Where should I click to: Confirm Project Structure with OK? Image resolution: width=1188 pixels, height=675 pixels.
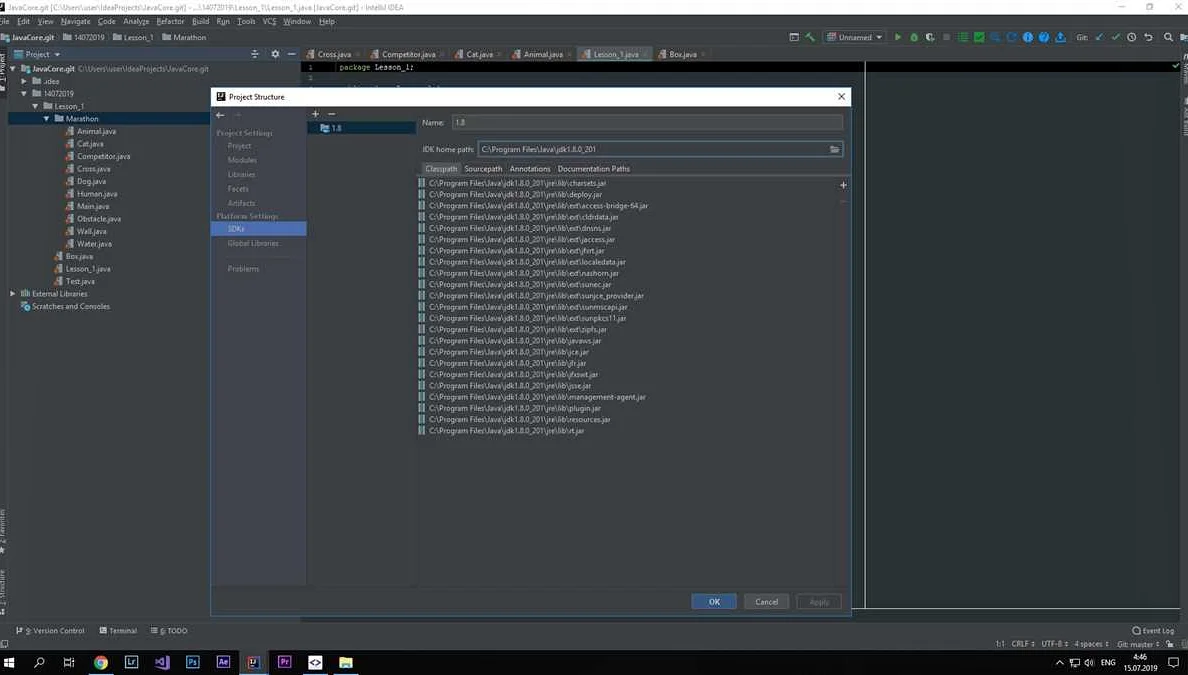714,602
